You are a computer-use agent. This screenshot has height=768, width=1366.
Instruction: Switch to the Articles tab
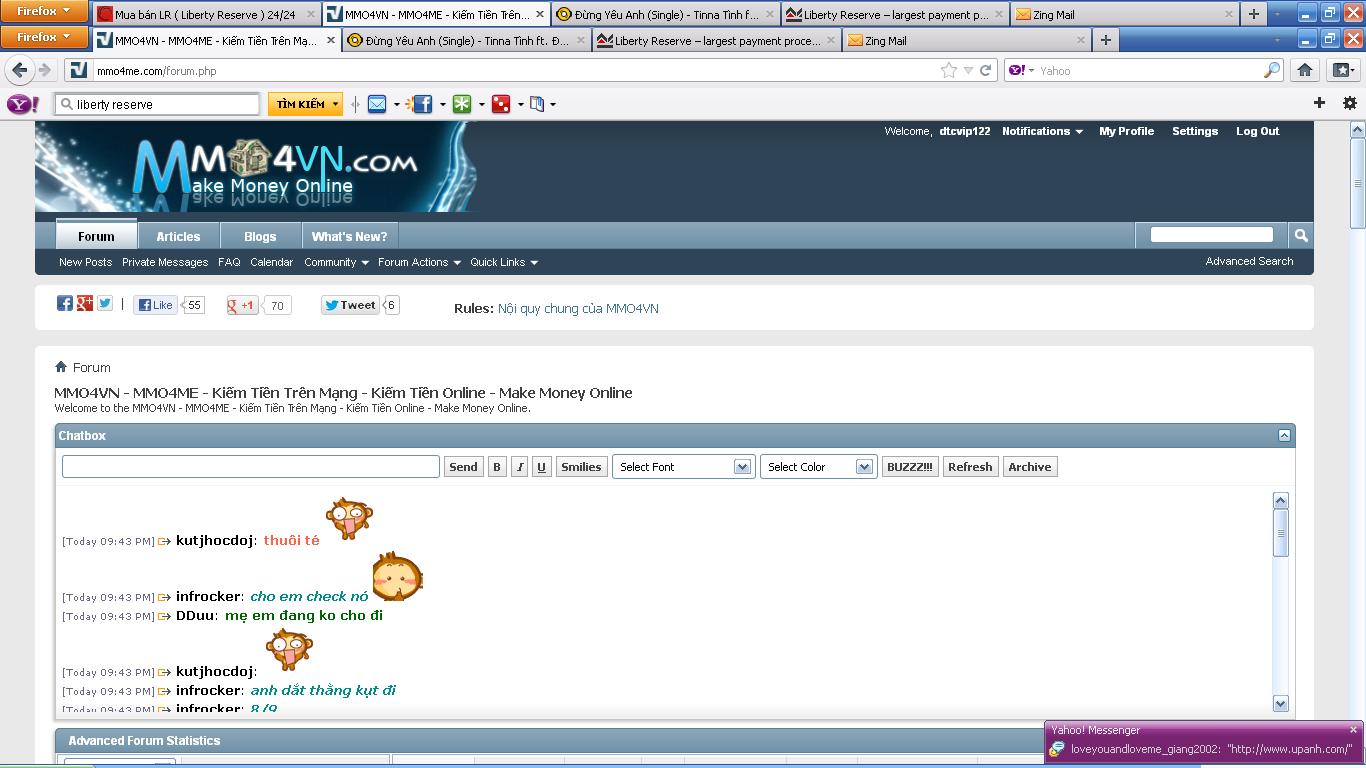point(178,236)
